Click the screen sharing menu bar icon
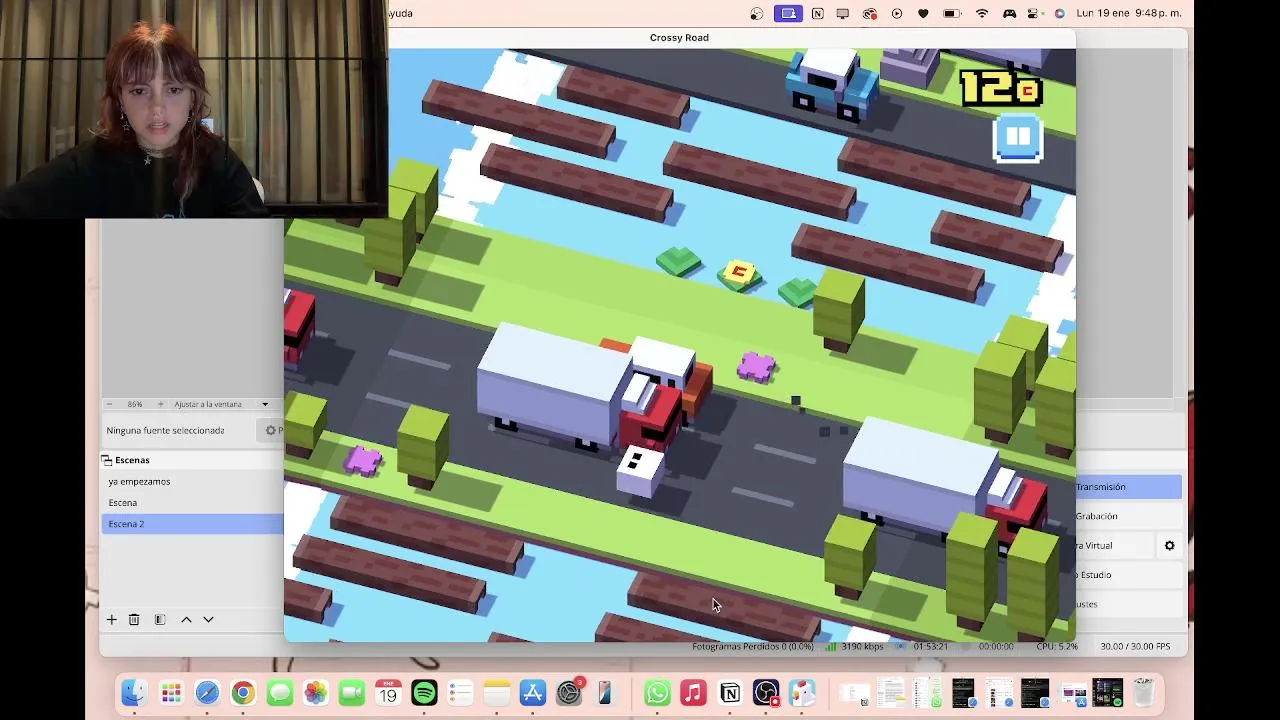 click(788, 13)
